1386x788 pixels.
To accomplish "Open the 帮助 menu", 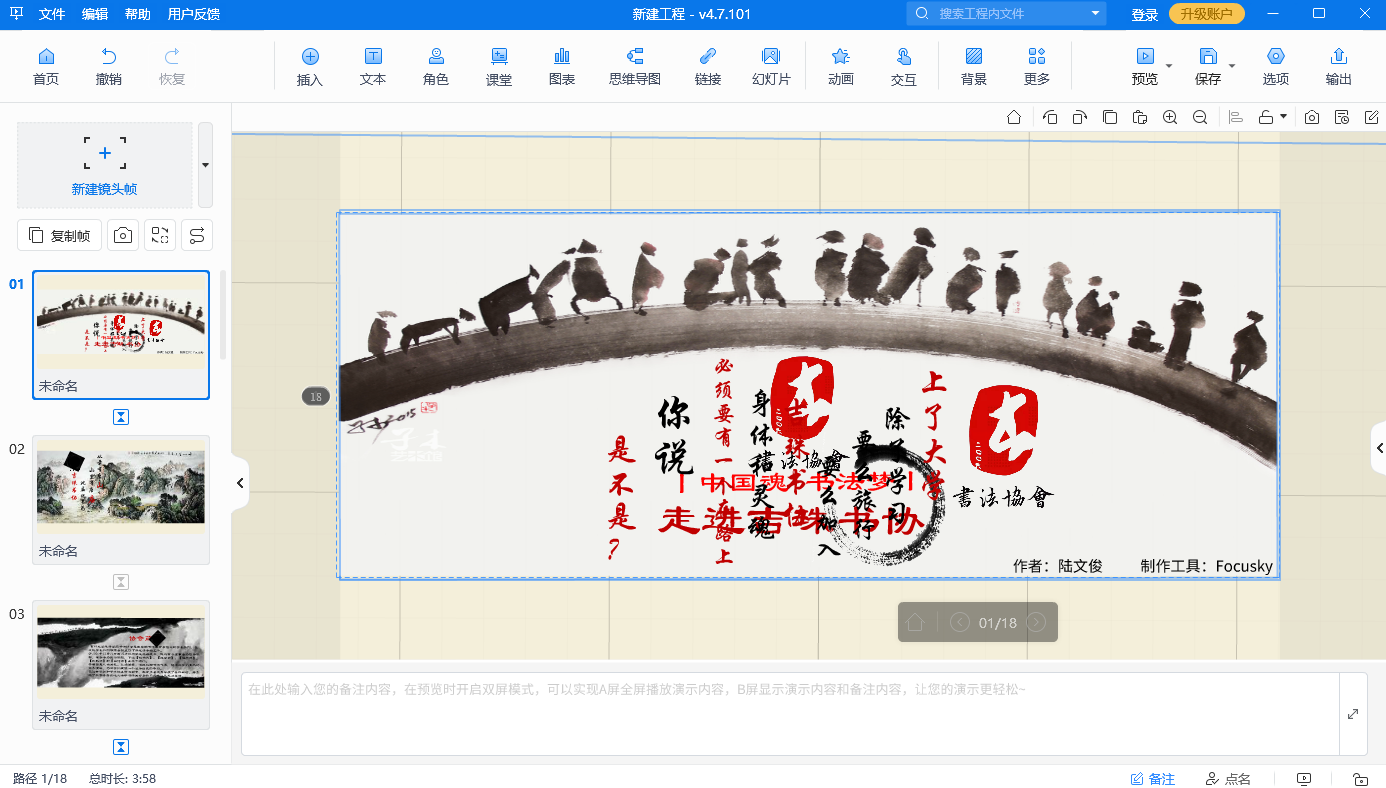I will point(138,14).
